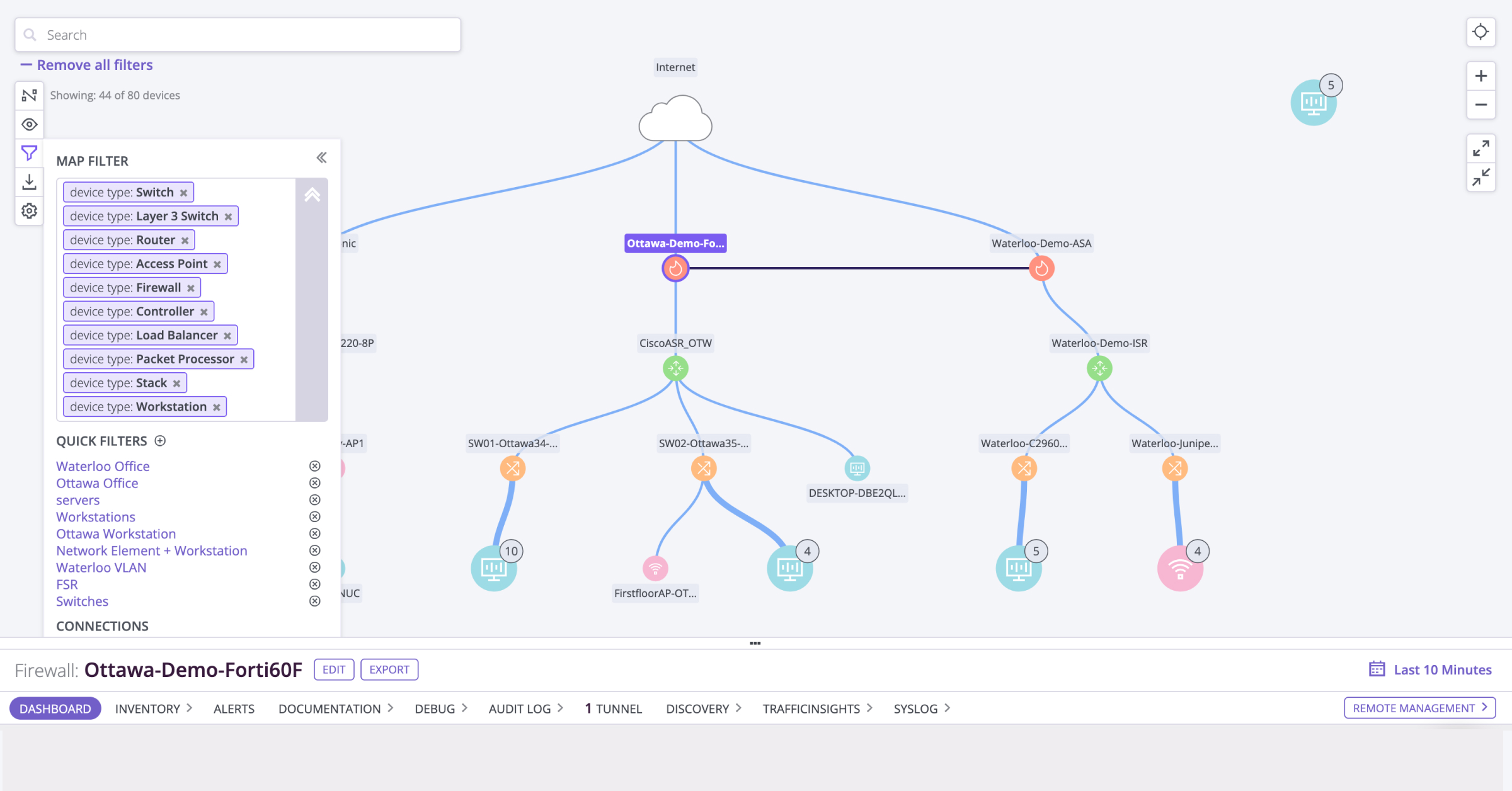Click the Export button
Screen dimensions: 1512x791
click(x=389, y=669)
